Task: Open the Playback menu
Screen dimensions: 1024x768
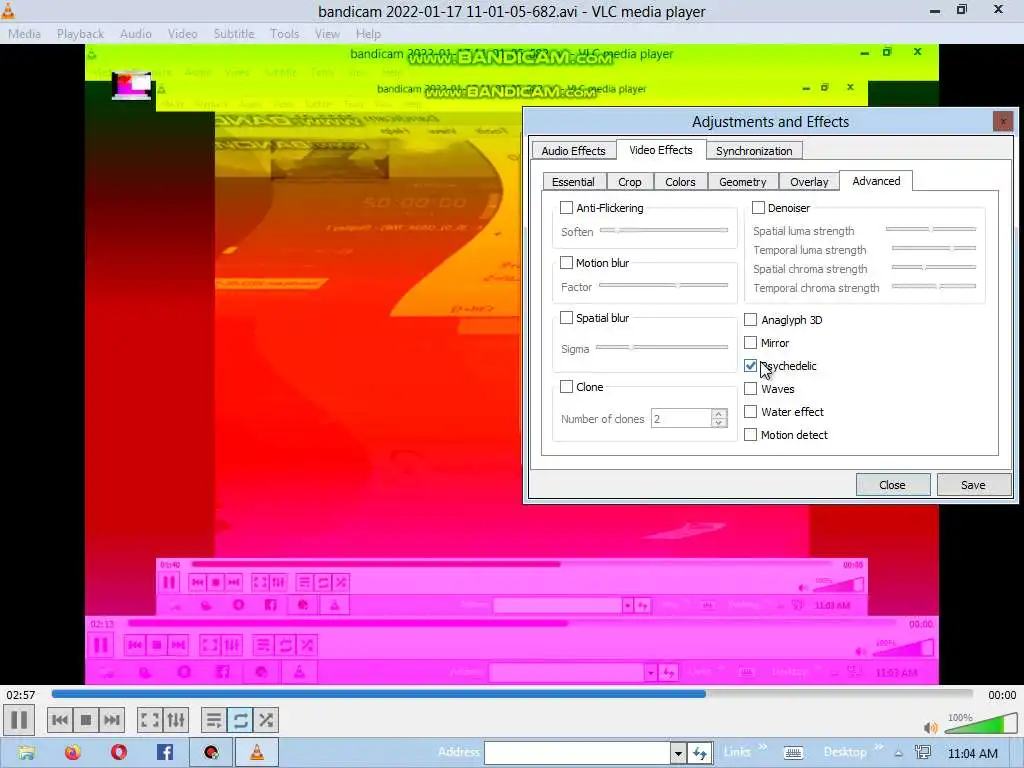Action: click(80, 33)
